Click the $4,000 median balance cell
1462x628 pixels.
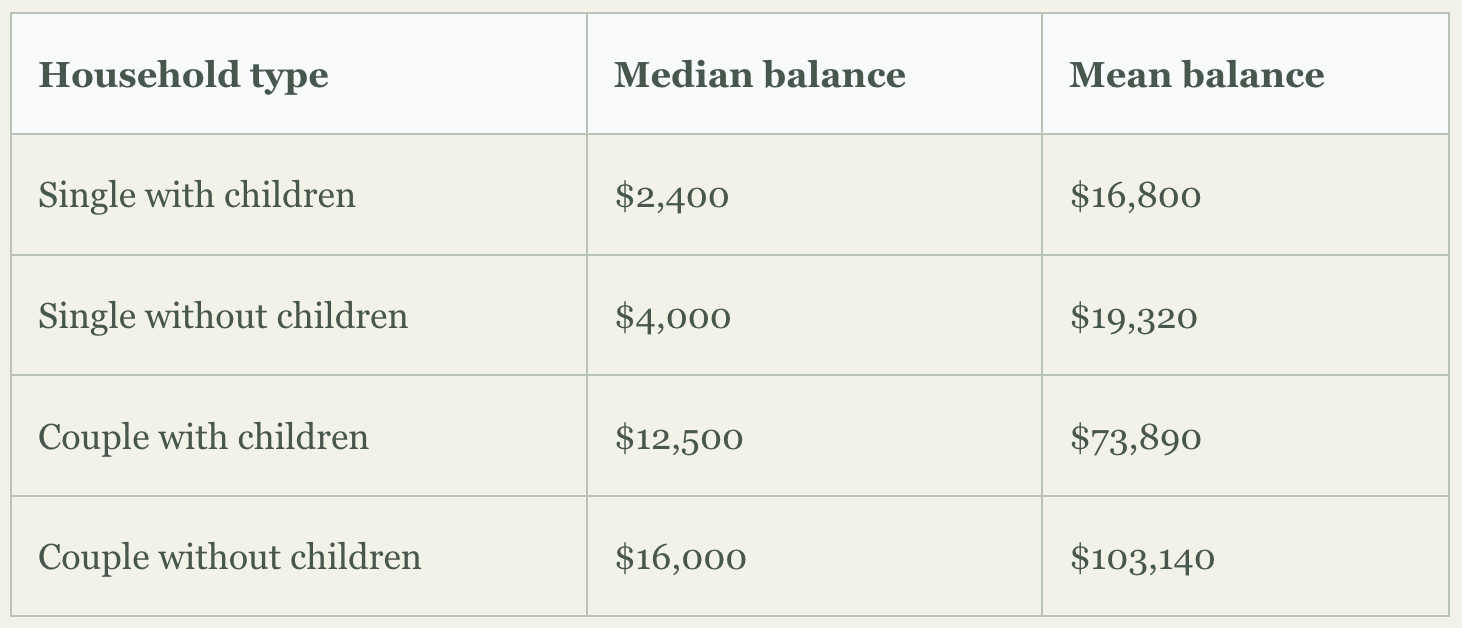tap(814, 316)
